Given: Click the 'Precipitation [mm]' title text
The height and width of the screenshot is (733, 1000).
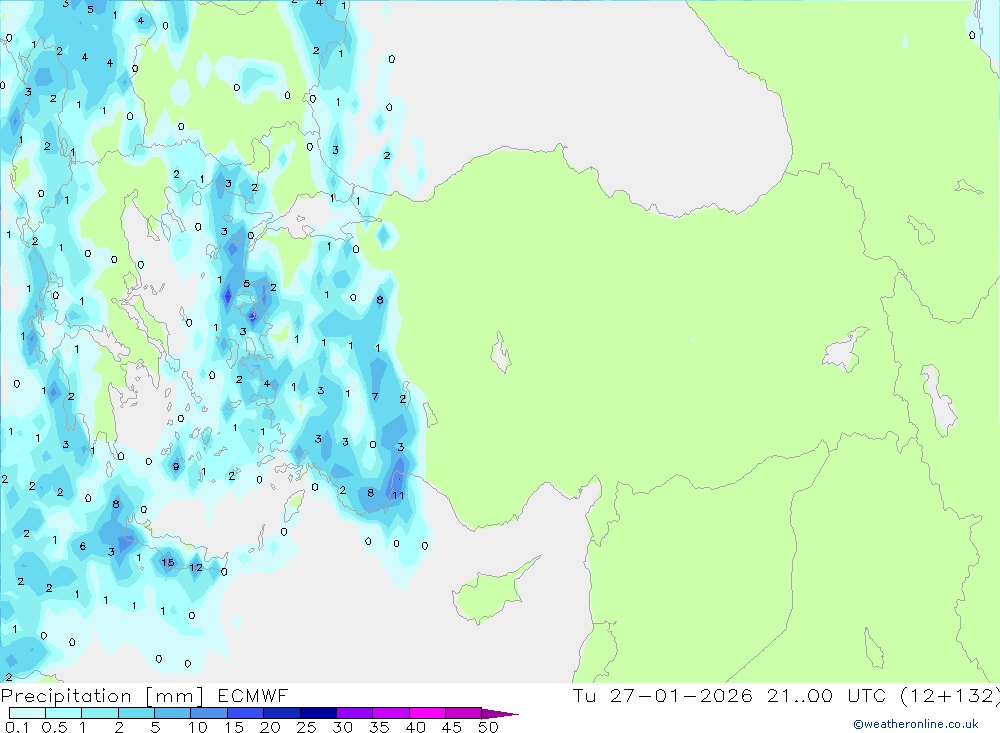Looking at the screenshot, I should (102, 696).
